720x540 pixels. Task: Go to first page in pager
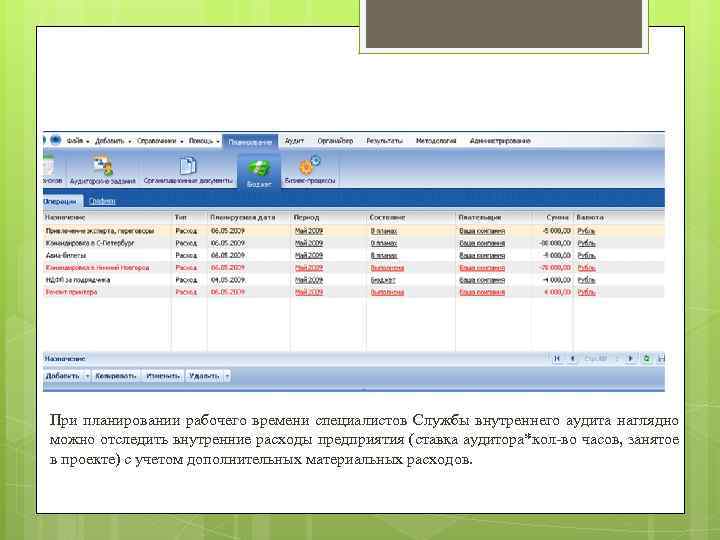557,358
